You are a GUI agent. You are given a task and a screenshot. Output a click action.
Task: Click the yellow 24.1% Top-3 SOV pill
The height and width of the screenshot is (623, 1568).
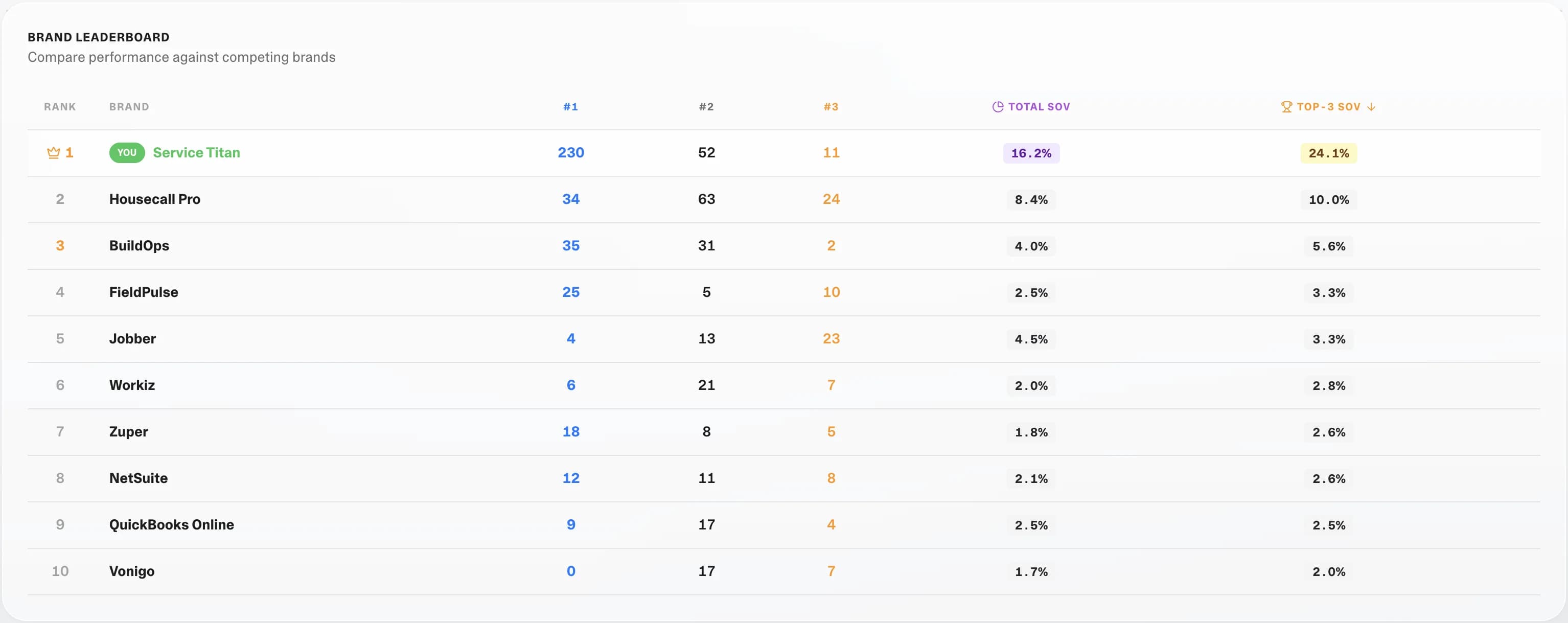click(1328, 153)
